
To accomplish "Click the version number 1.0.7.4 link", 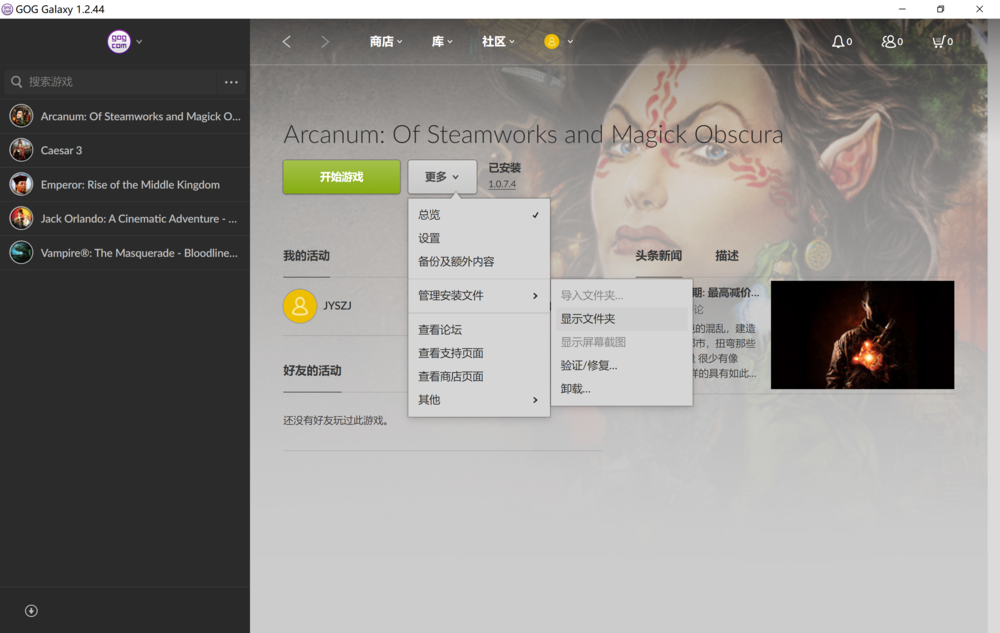I will point(502,184).
